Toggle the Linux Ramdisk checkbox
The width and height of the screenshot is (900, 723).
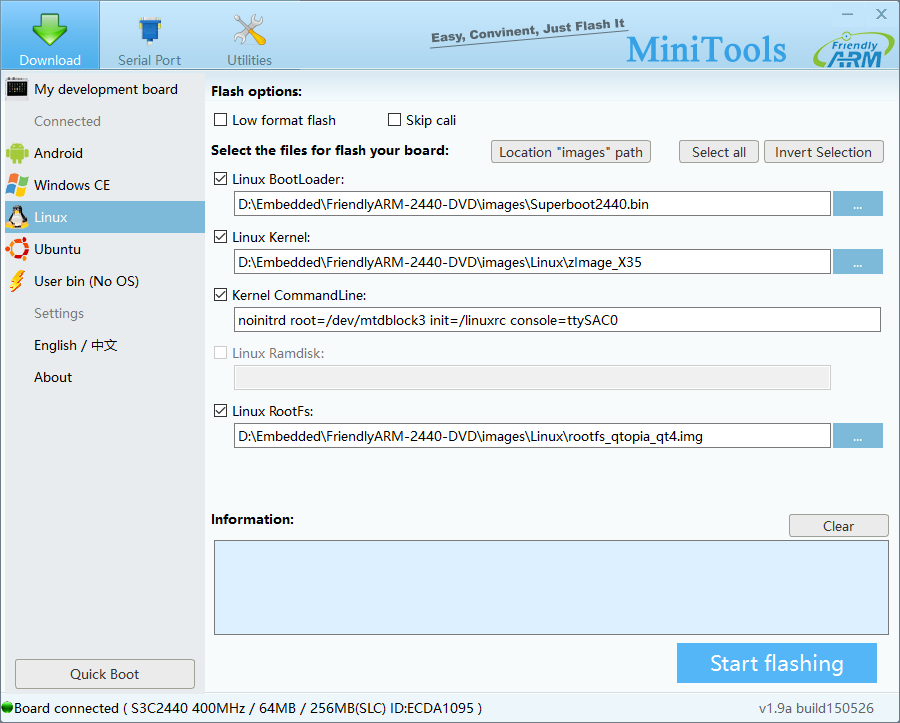coord(220,353)
